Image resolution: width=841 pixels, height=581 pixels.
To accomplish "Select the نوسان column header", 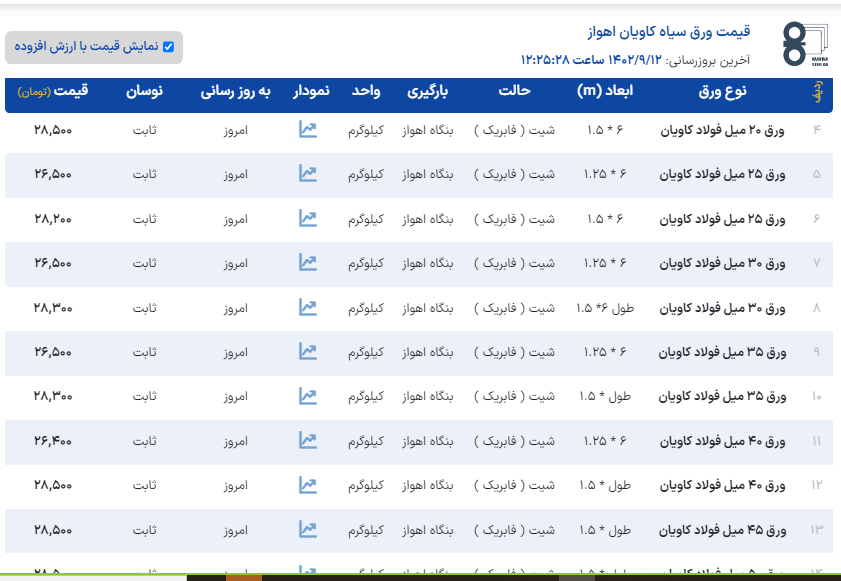I will [144, 92].
